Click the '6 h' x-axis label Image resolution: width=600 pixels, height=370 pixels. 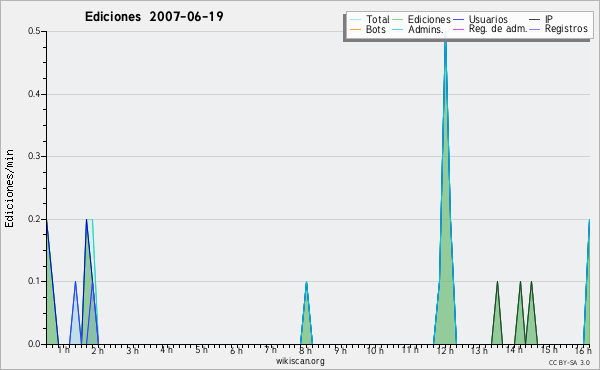tap(236, 350)
